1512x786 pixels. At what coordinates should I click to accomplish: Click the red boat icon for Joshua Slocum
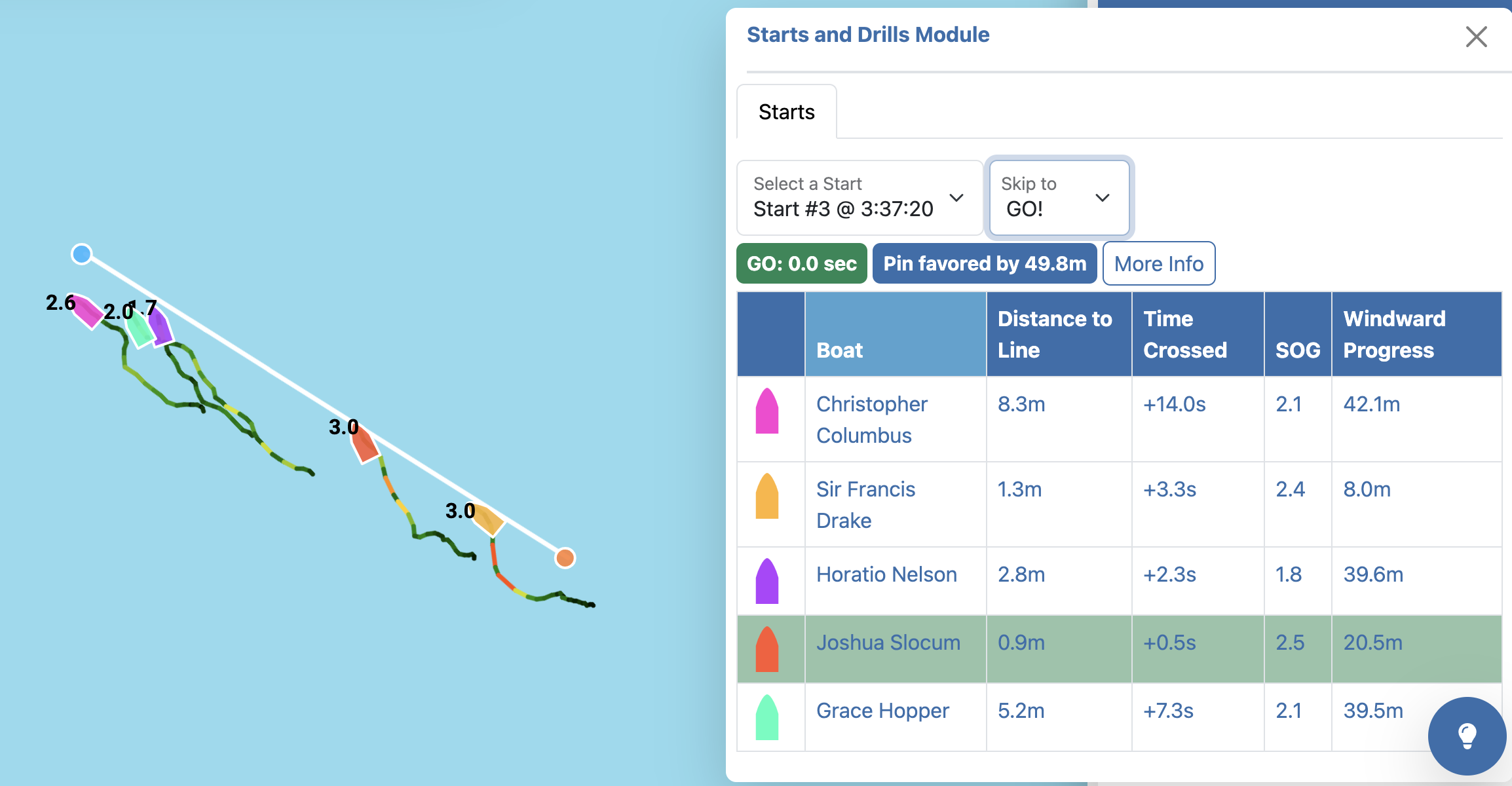(767, 649)
